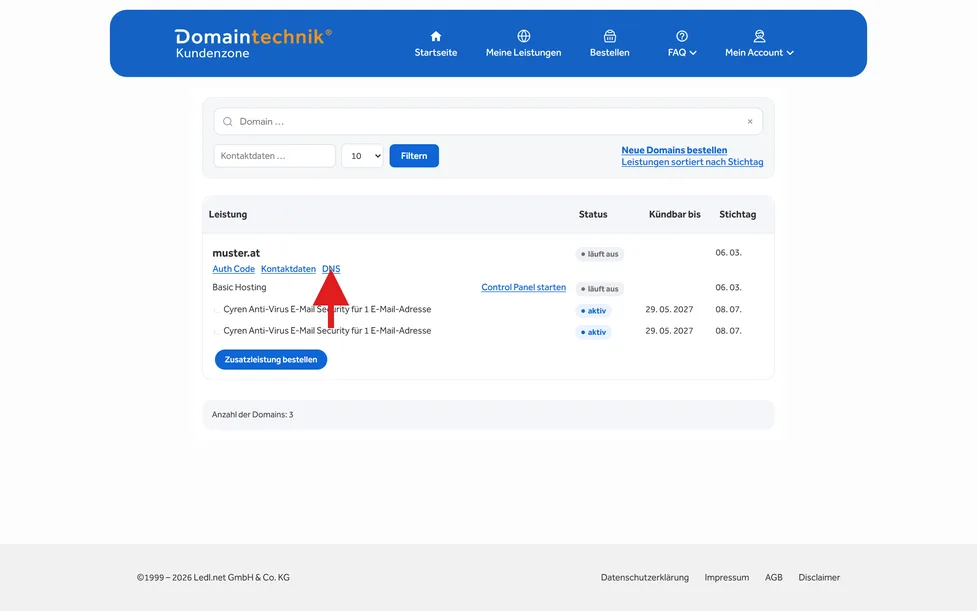This screenshot has height=611, width=977.
Task: Click the 06. 03. Stichtag of muster.at
Action: (728, 253)
